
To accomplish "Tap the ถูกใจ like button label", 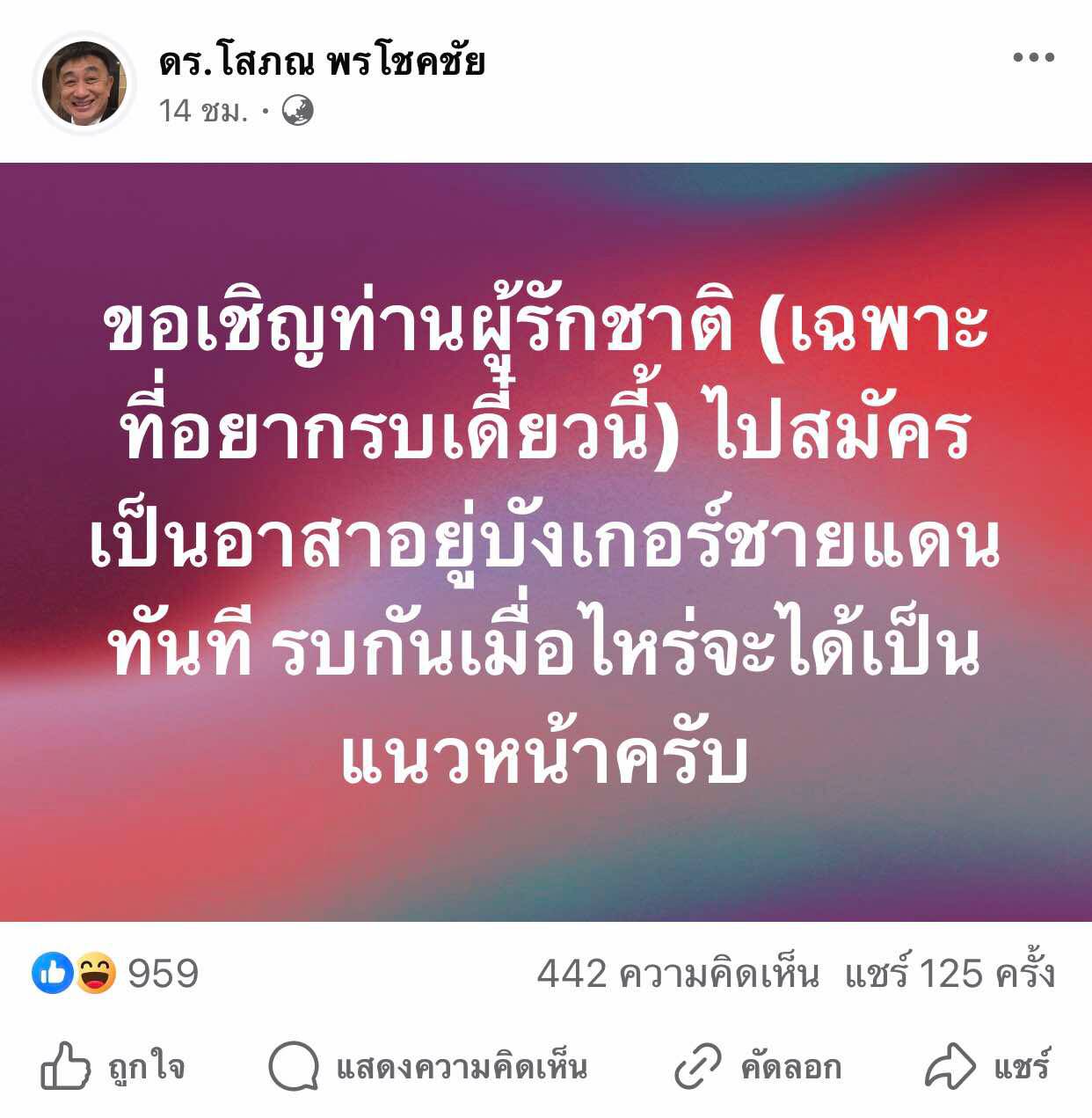I will [x=146, y=1067].
